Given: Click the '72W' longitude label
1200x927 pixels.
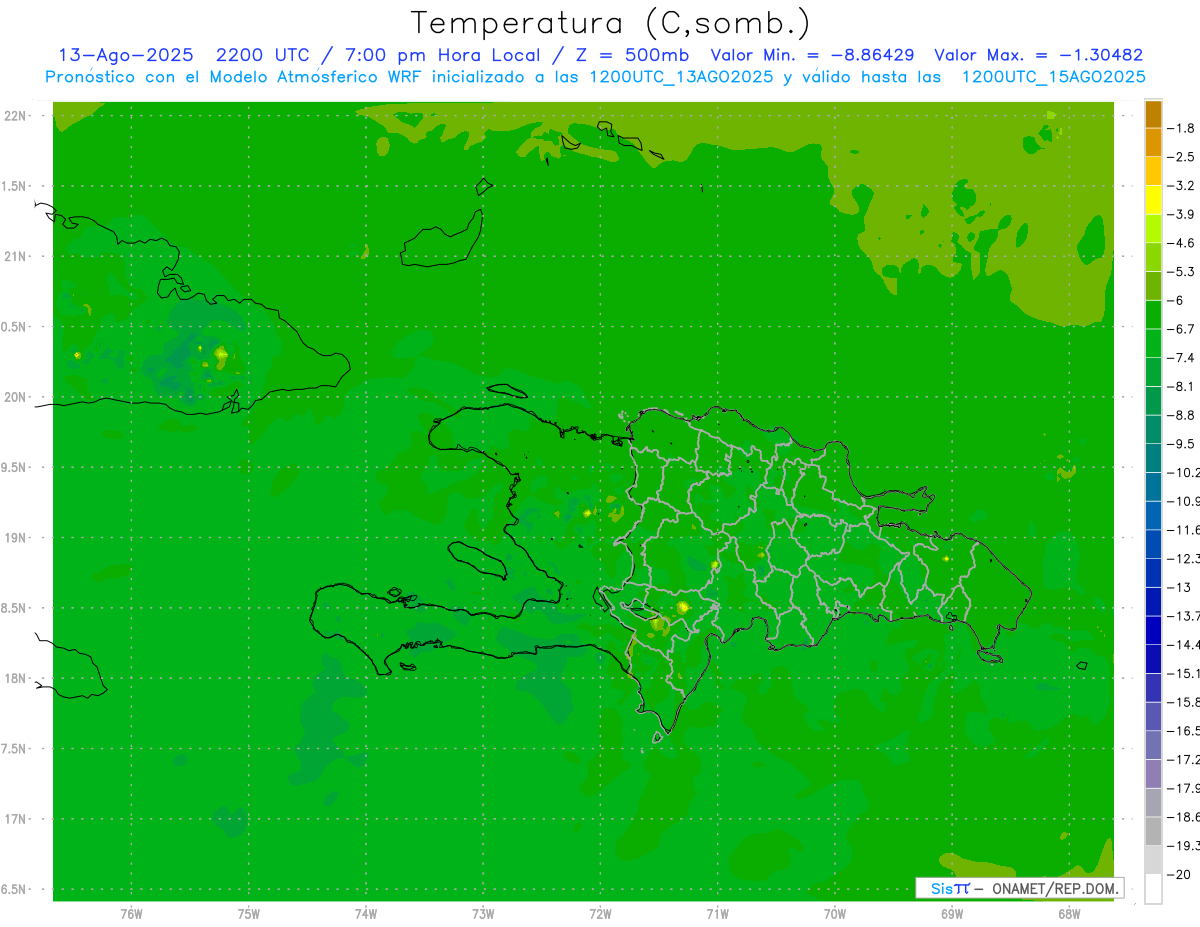Looking at the screenshot, I should tap(601, 914).
